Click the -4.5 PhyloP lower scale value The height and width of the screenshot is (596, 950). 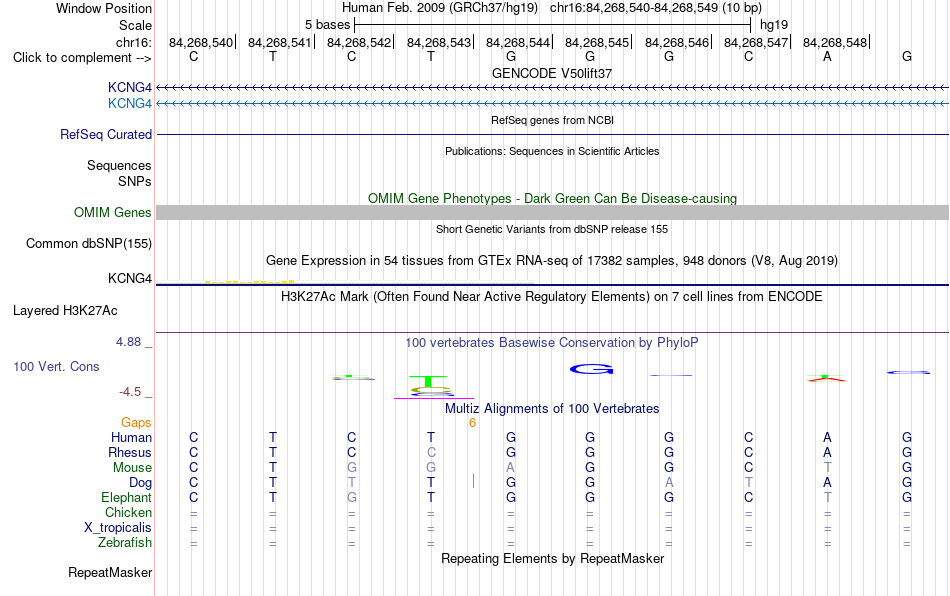[130, 392]
